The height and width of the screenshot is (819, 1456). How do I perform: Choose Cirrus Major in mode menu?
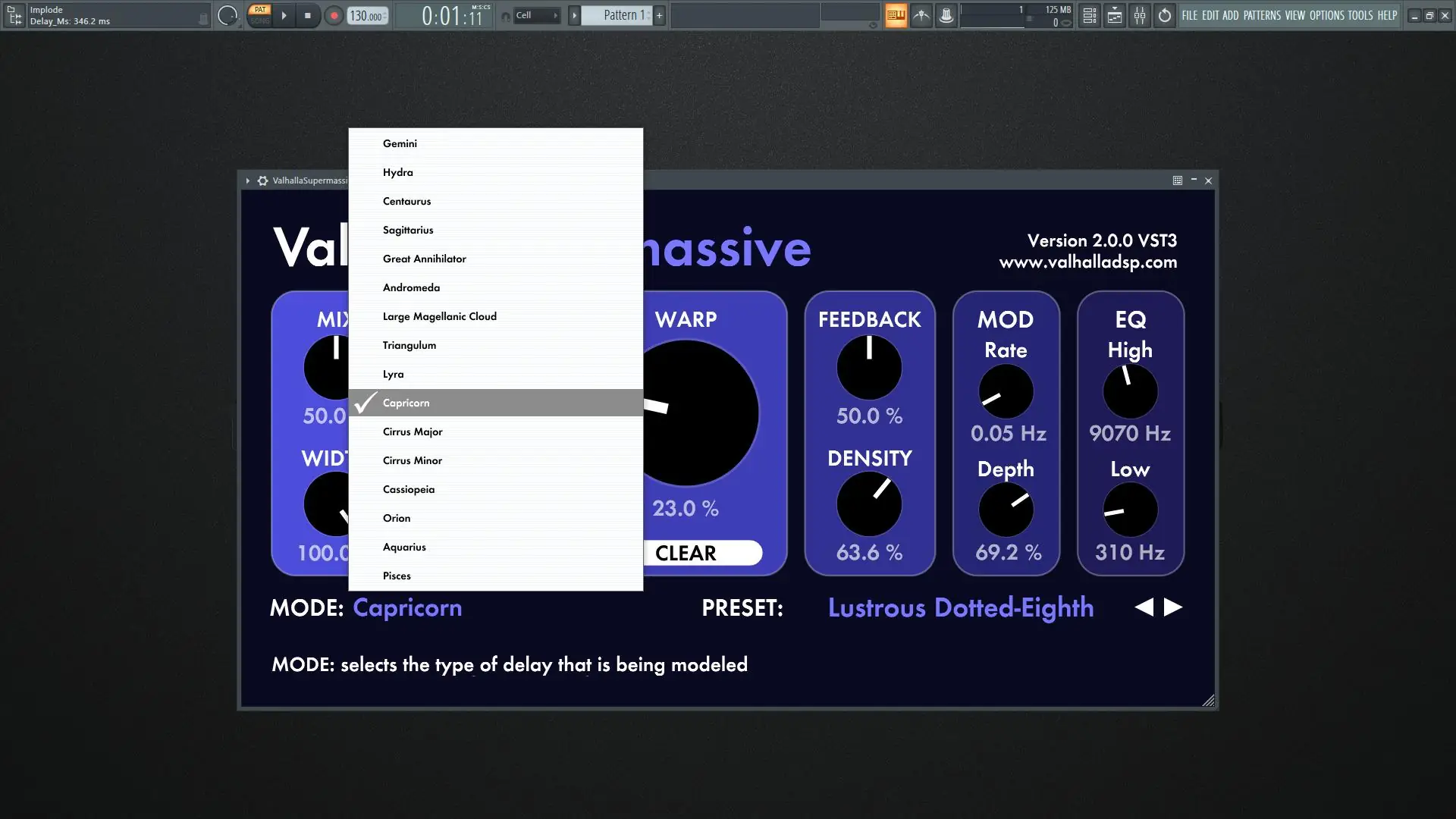[413, 431]
